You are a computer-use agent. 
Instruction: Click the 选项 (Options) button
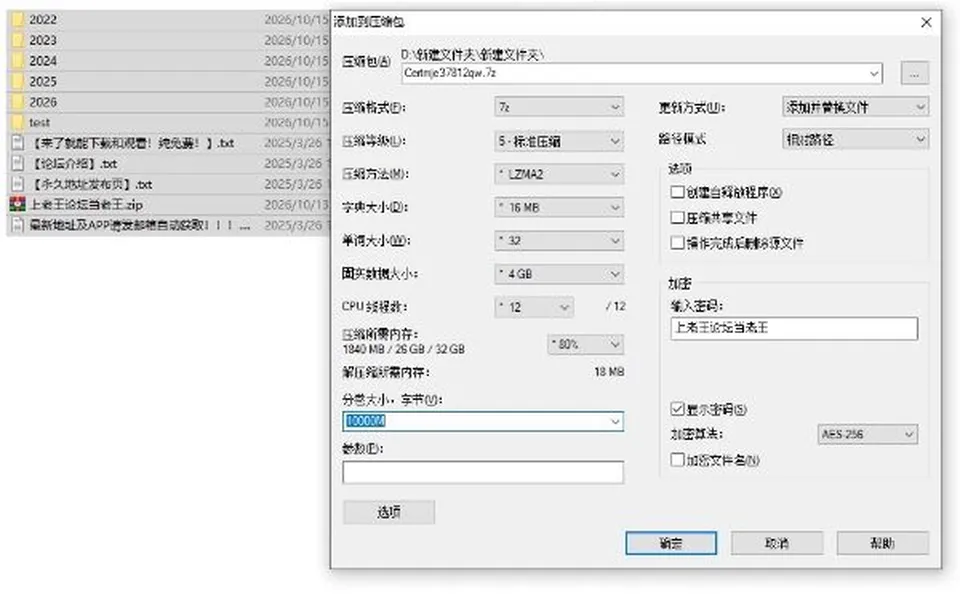pyautogui.click(x=389, y=512)
